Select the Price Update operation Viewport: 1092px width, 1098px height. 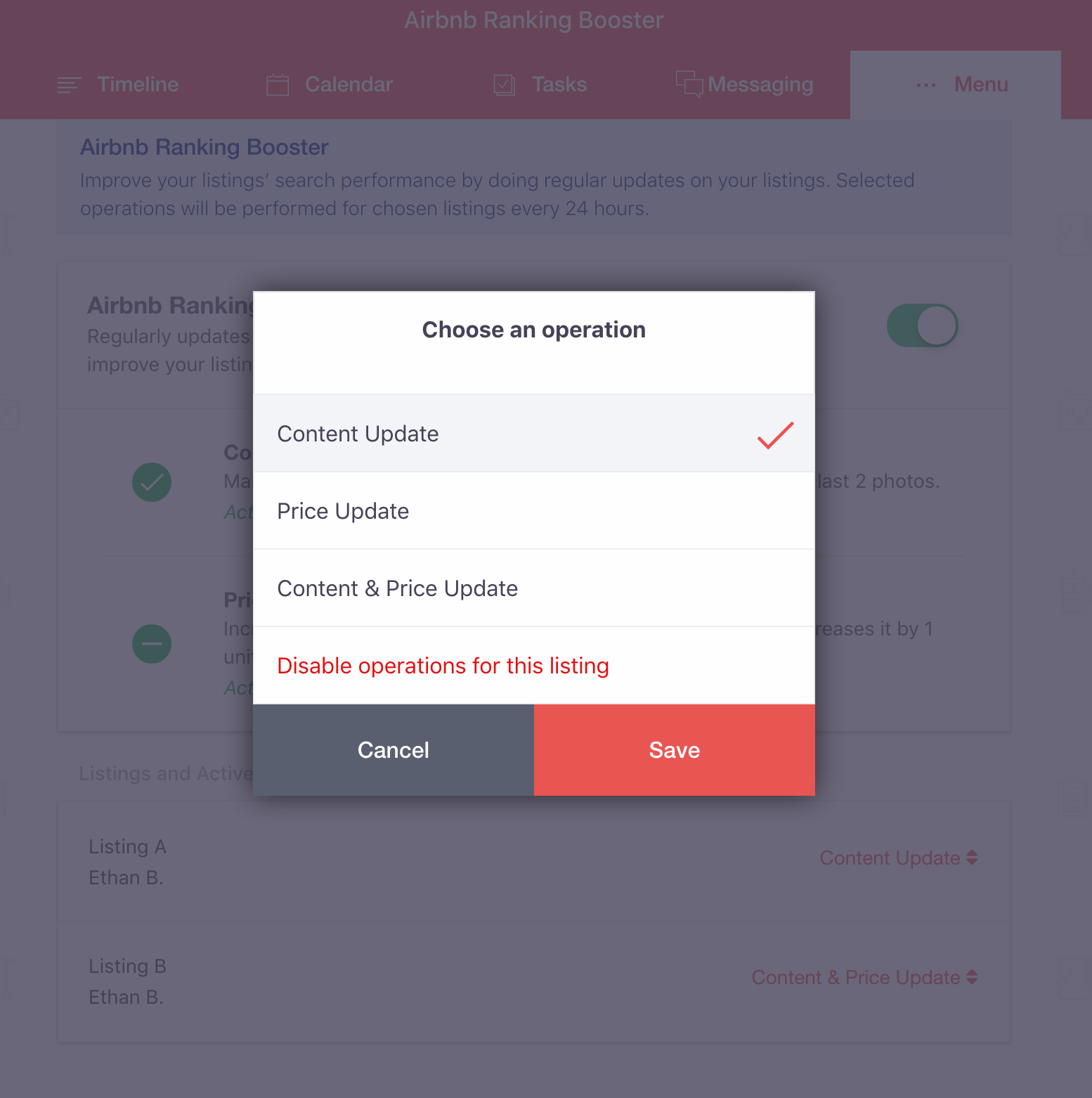[534, 511]
